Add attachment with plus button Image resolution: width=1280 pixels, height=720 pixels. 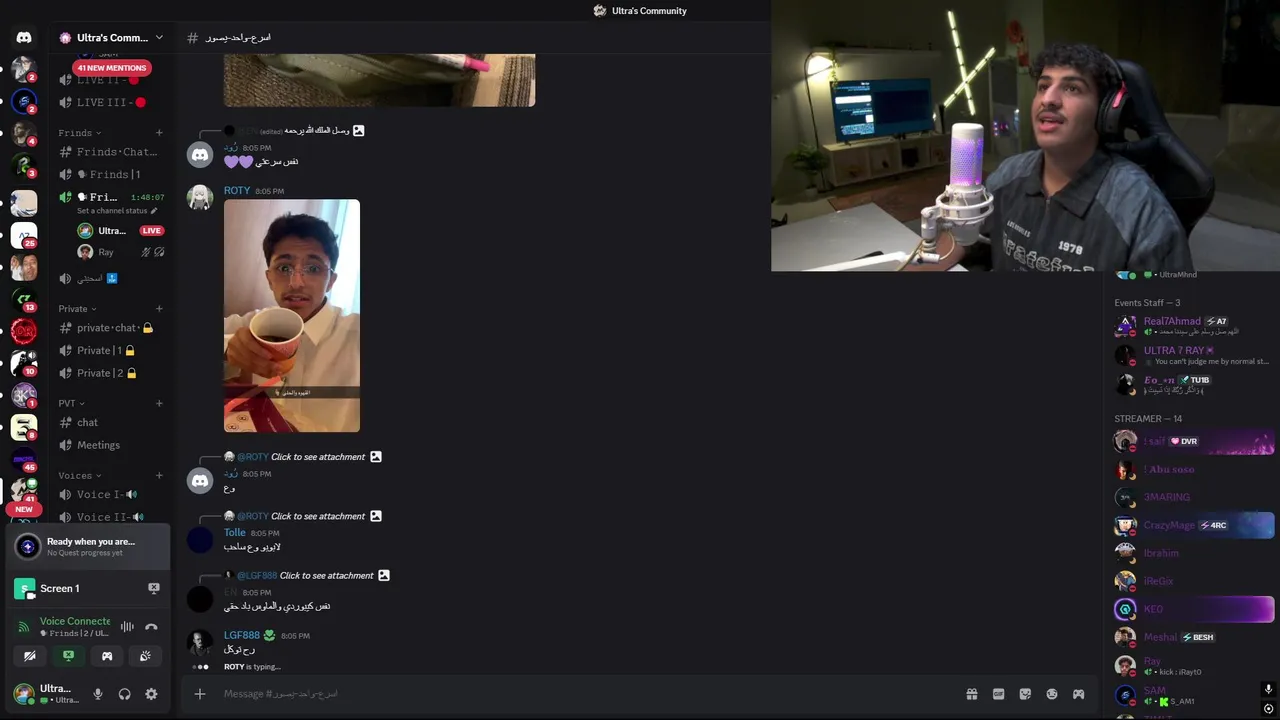tap(200, 694)
